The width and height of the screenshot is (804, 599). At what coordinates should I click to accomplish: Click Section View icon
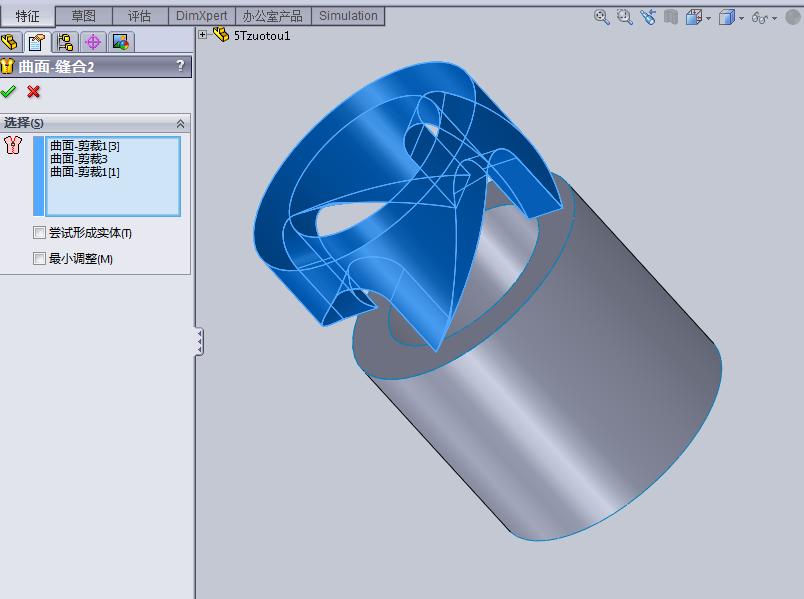coord(671,17)
